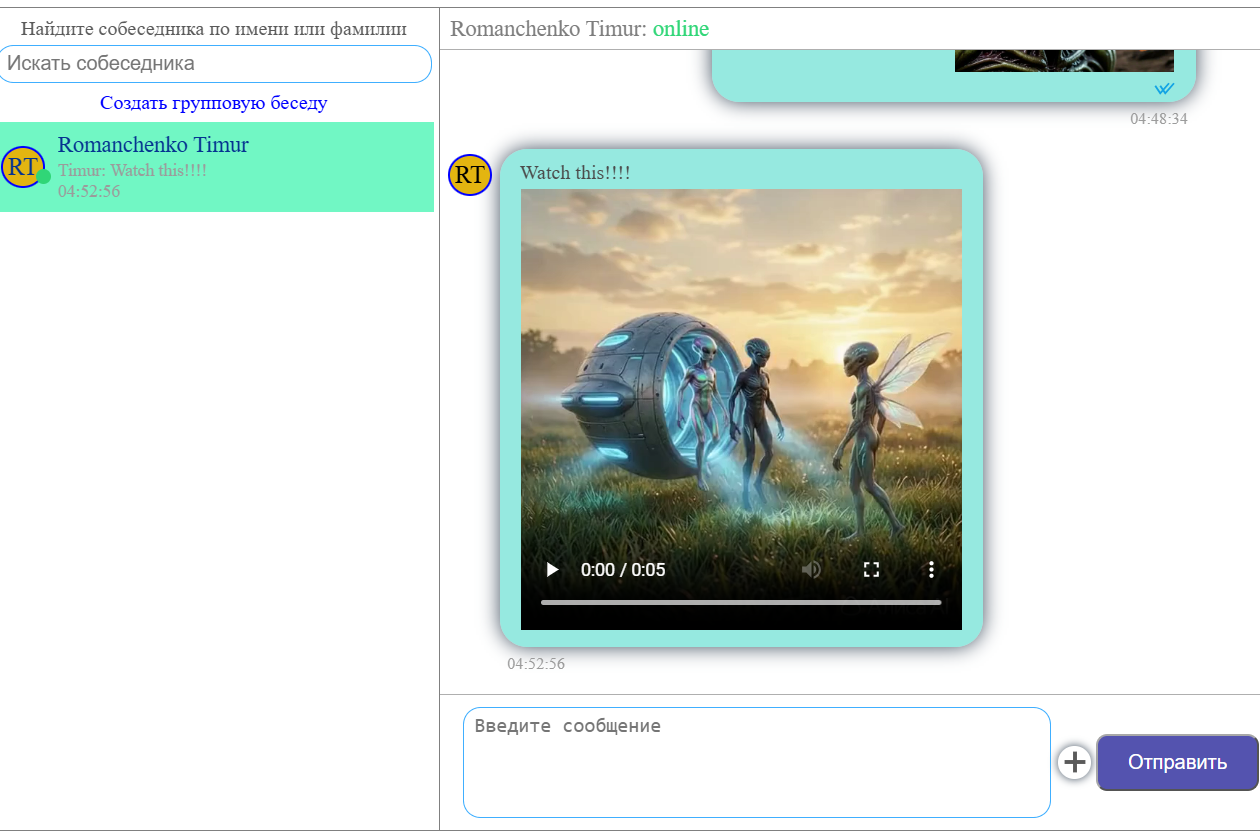Click the Timur: Watch this!!!! preview text
Screen dimensions: 1260x840
132,170
